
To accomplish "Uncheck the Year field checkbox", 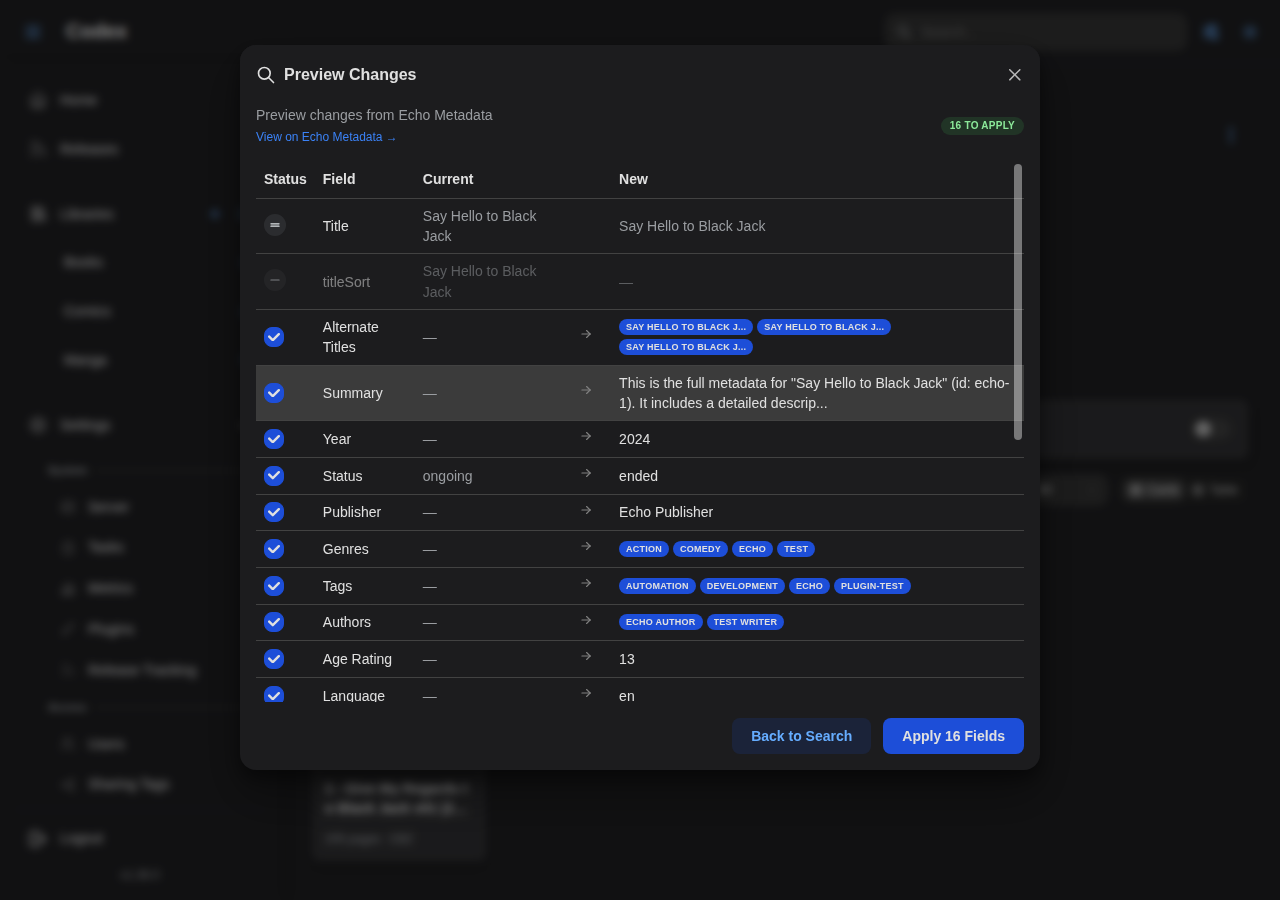I will (274, 439).
